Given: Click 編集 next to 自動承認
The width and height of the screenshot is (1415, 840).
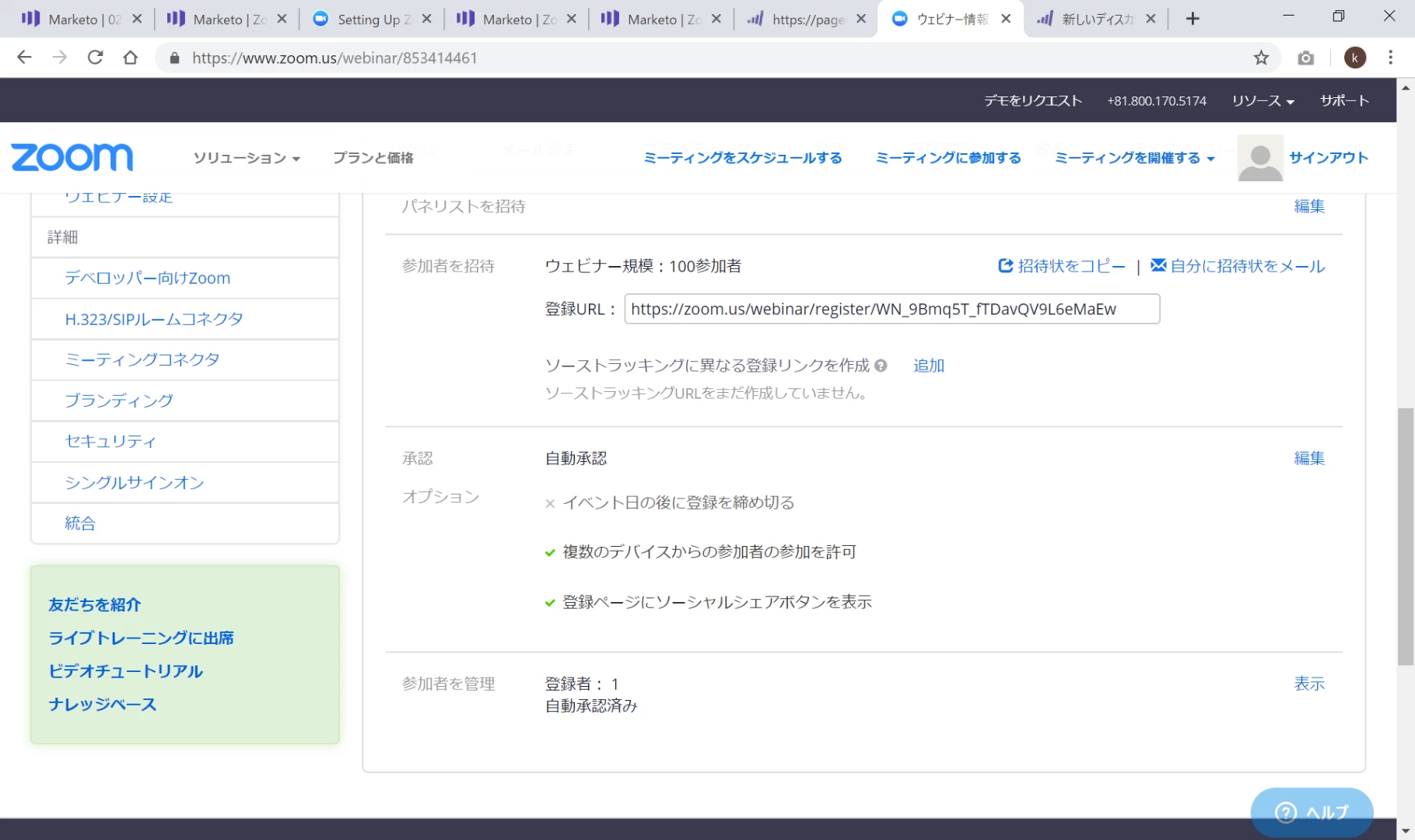Looking at the screenshot, I should 1309,458.
